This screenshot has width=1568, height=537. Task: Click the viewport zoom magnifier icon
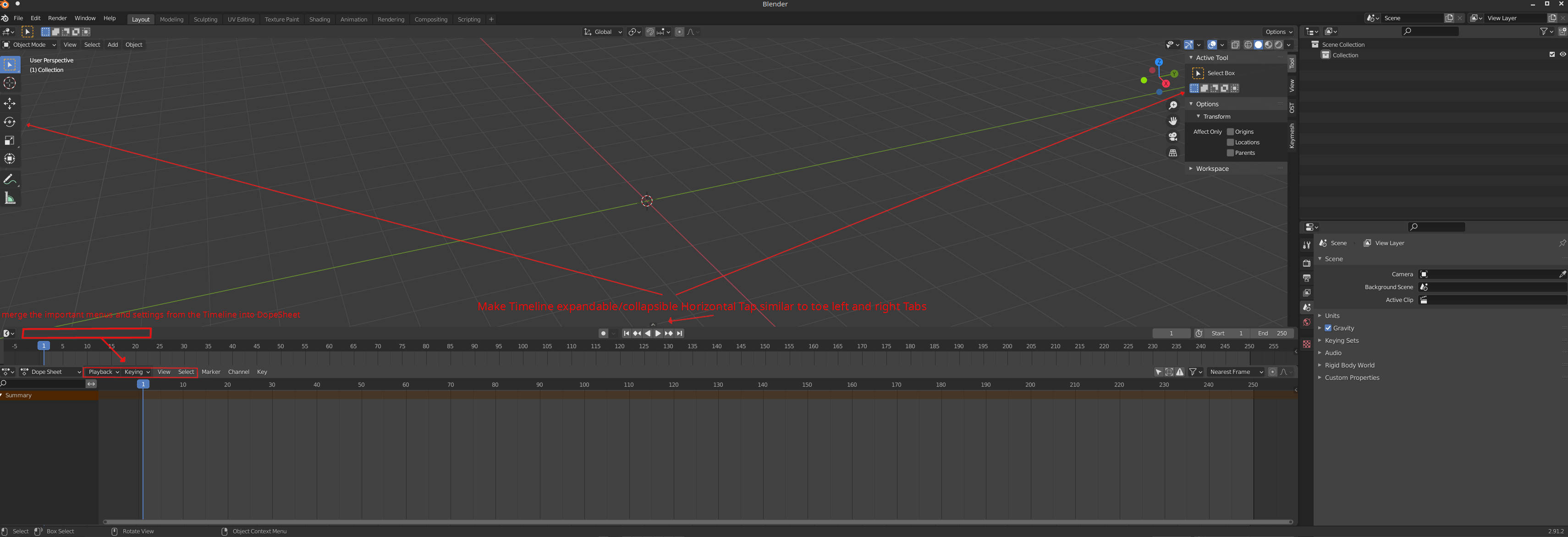(1173, 105)
